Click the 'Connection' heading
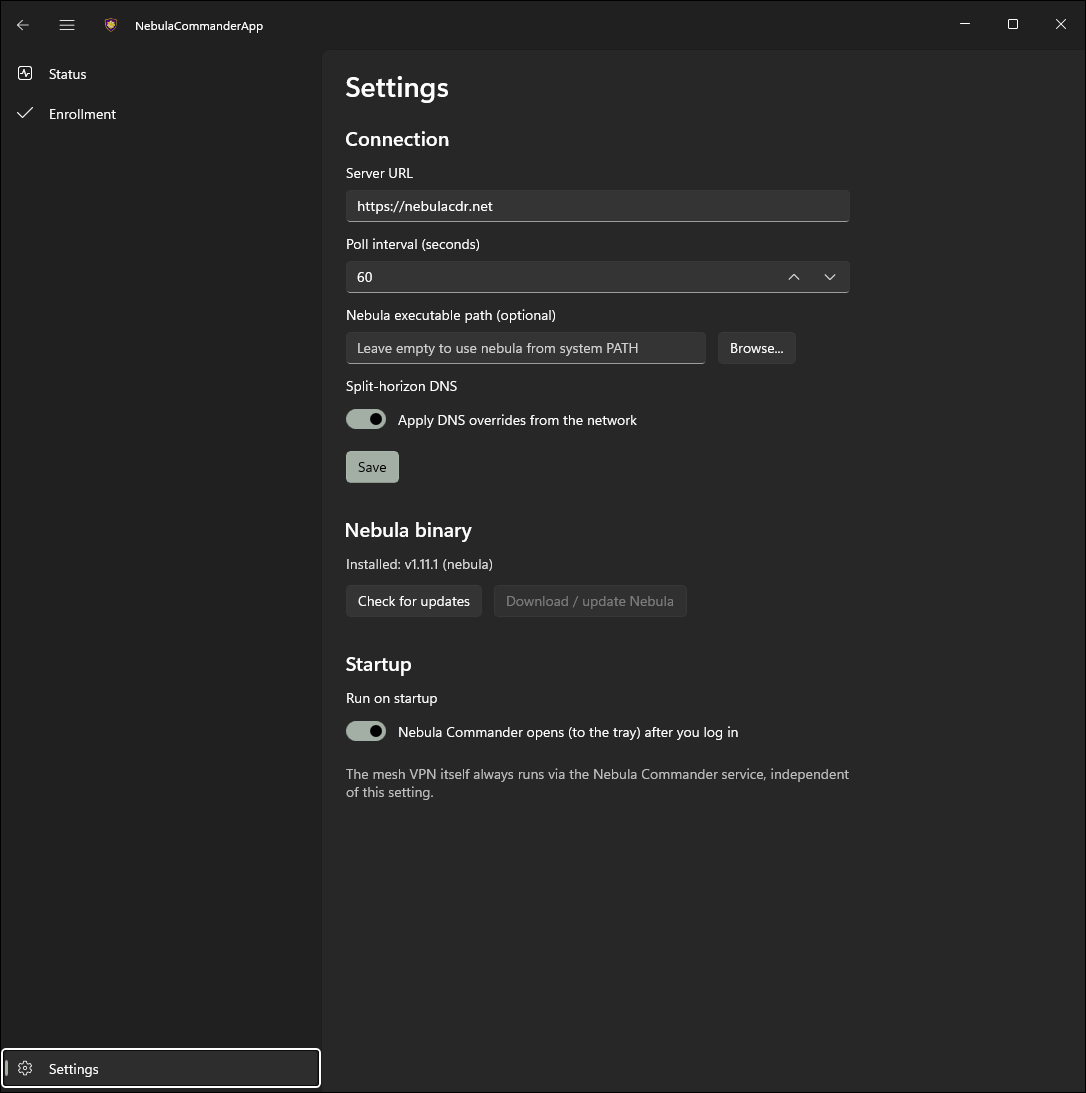Image resolution: width=1086 pixels, height=1093 pixels. (397, 139)
